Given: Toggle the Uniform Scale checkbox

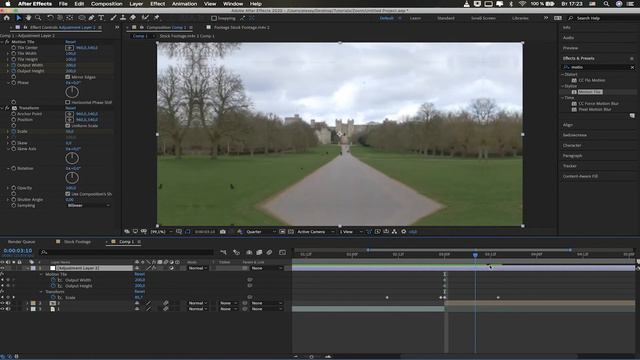Looking at the screenshot, I should point(68,126).
